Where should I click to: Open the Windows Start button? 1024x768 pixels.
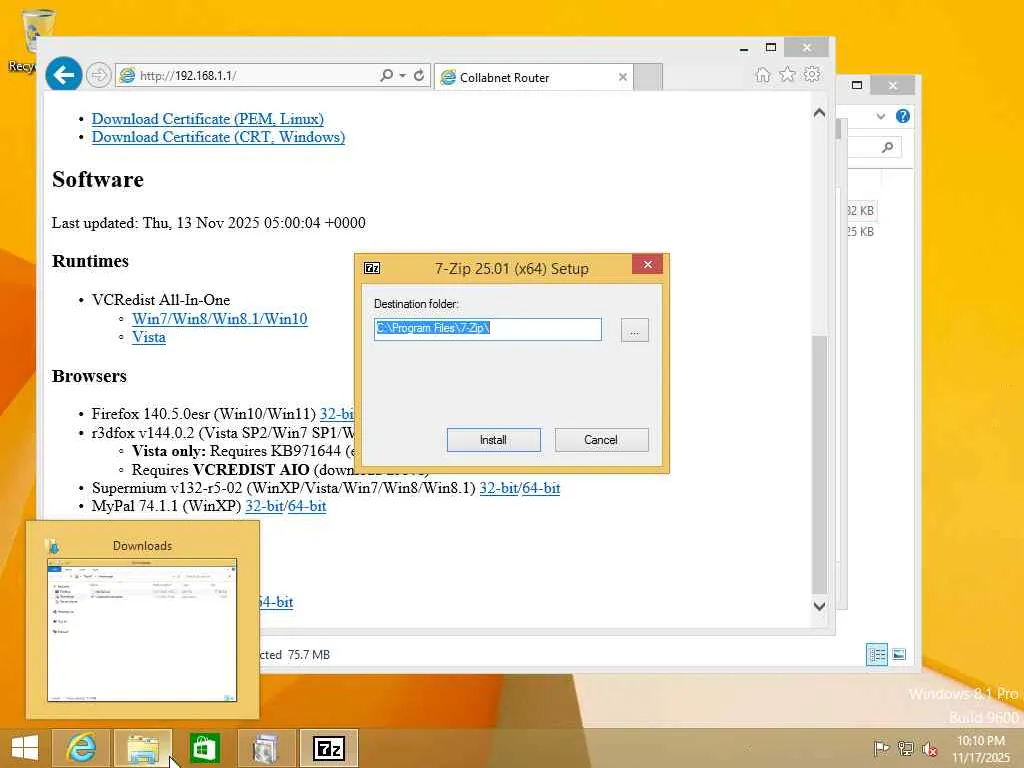[x=25, y=748]
